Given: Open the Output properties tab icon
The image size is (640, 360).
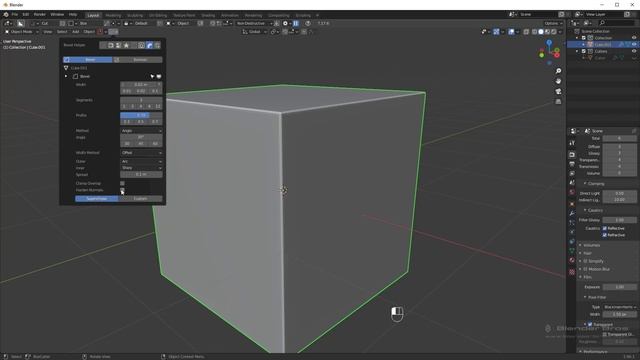Looking at the screenshot, I should point(572,164).
